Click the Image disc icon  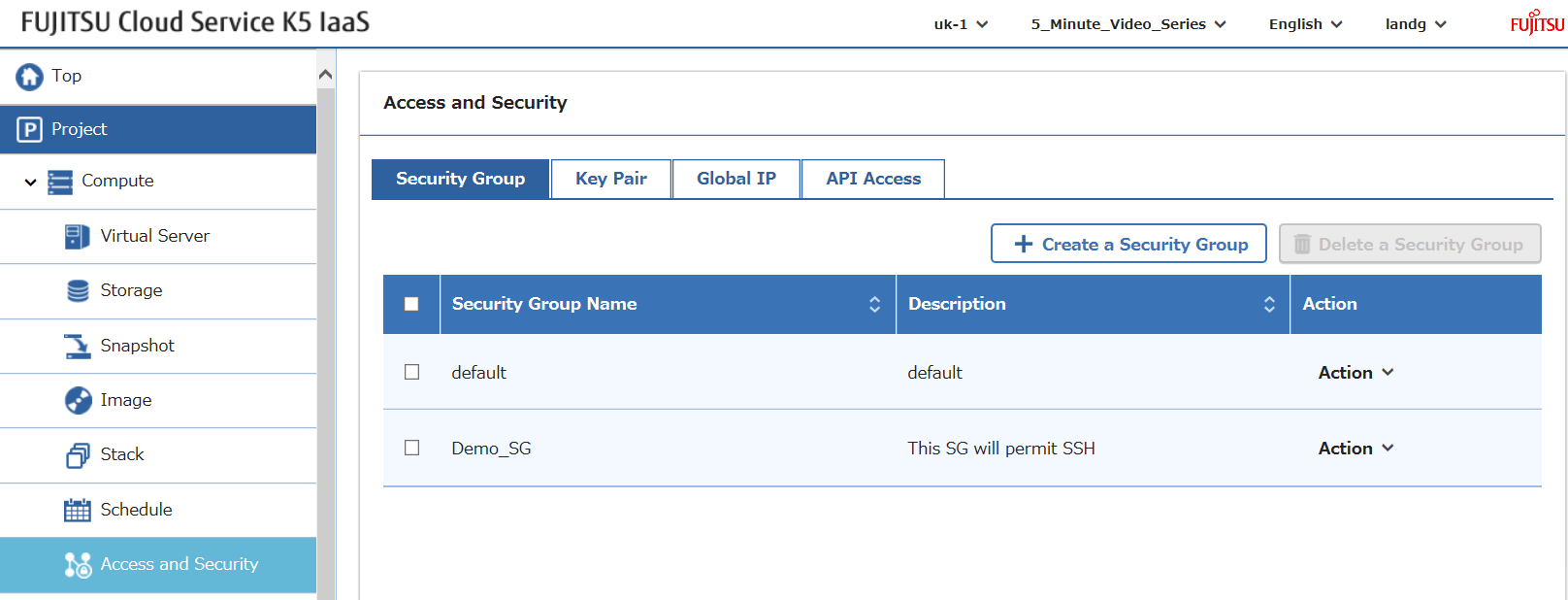(78, 400)
